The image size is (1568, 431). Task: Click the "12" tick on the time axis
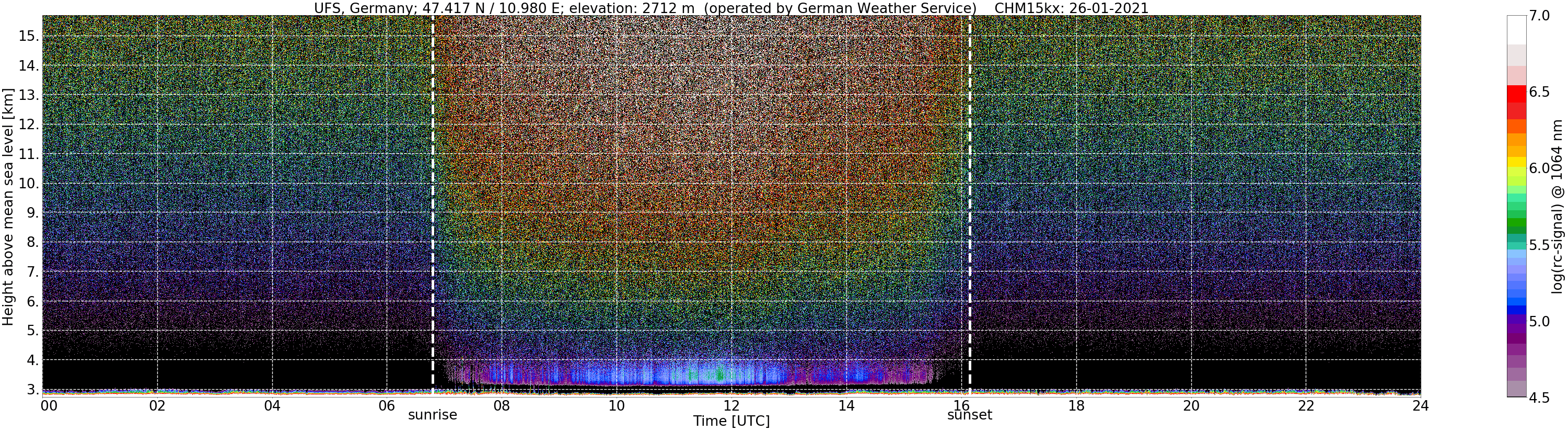[x=731, y=405]
